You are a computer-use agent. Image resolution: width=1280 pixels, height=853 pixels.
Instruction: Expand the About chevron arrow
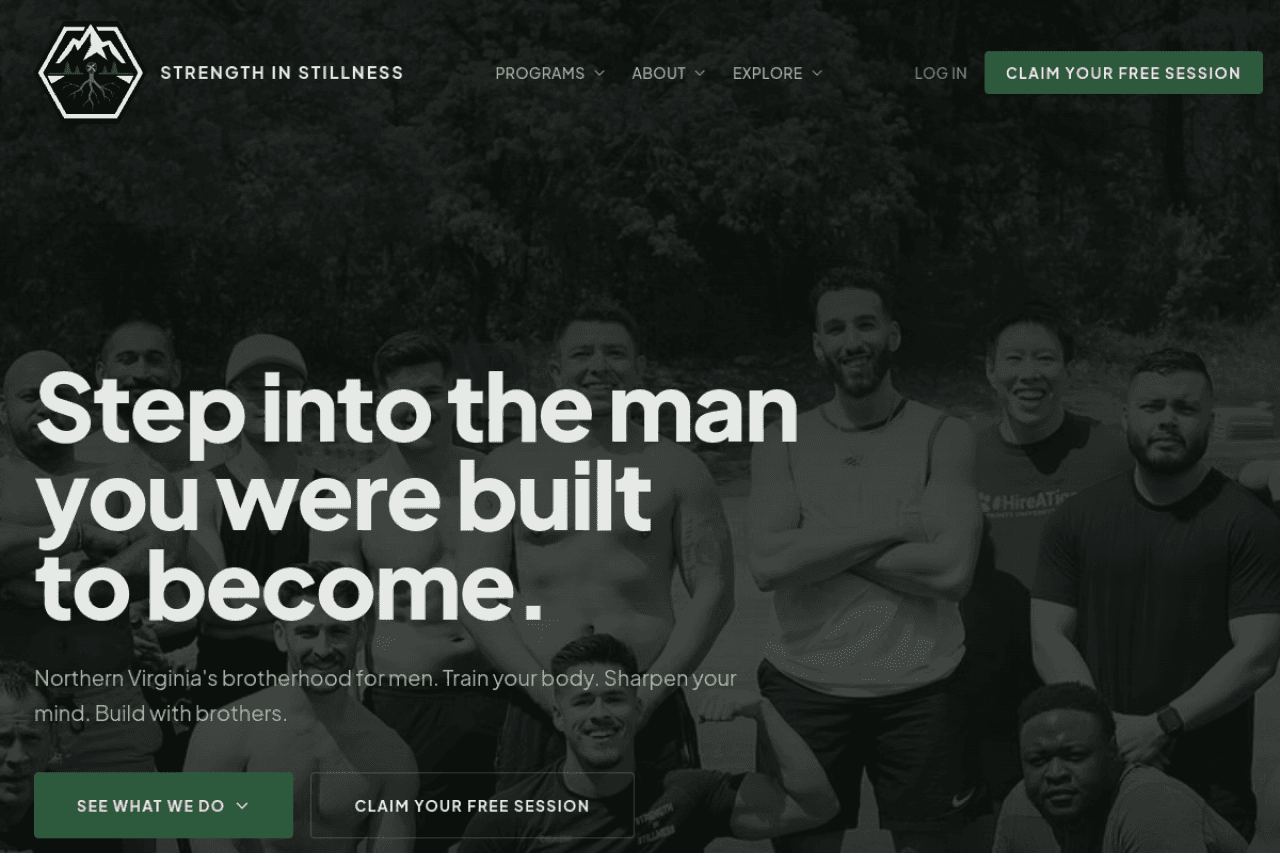point(700,73)
